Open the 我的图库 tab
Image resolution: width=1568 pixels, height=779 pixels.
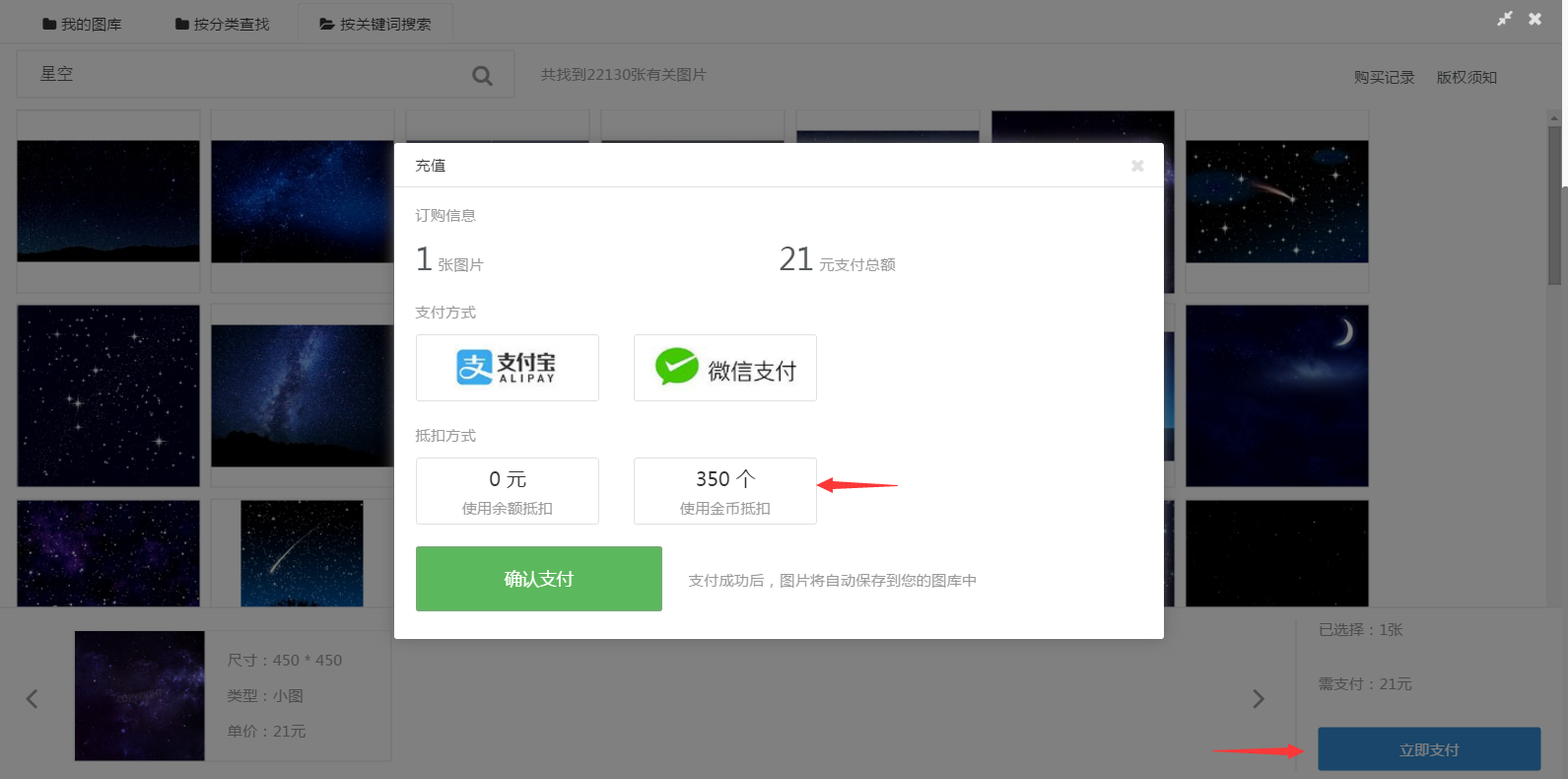pyautogui.click(x=82, y=24)
